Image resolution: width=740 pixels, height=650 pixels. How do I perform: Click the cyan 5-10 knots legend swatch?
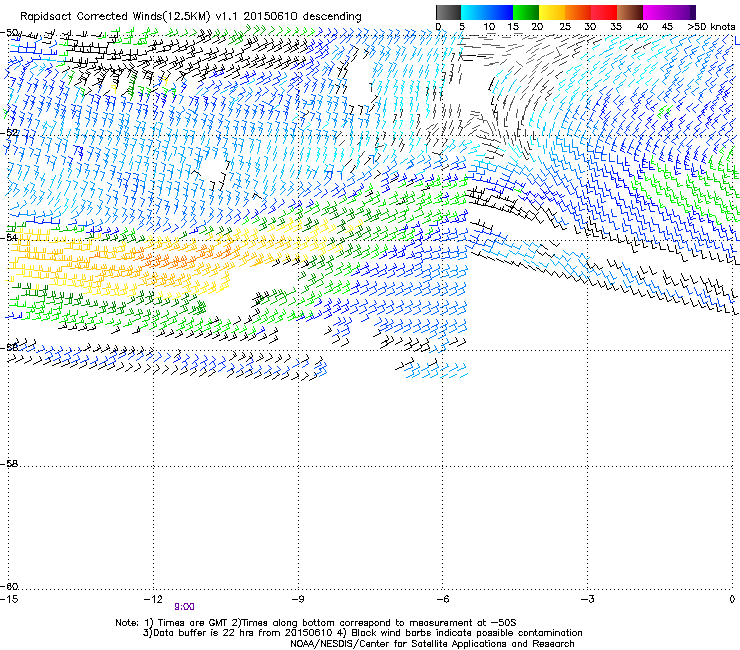pos(474,12)
